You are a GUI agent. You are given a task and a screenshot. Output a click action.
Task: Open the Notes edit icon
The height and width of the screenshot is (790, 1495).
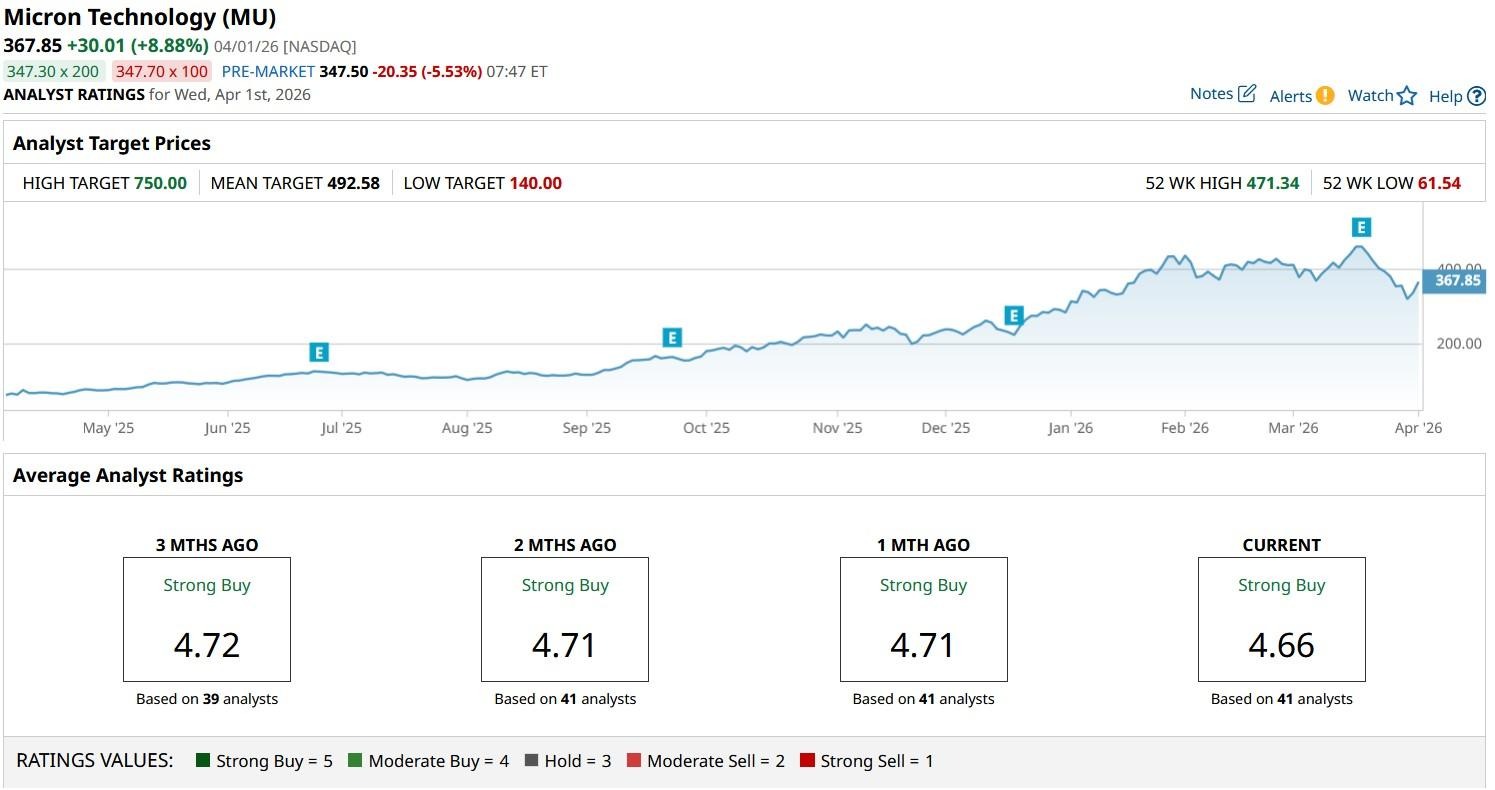(x=1247, y=94)
